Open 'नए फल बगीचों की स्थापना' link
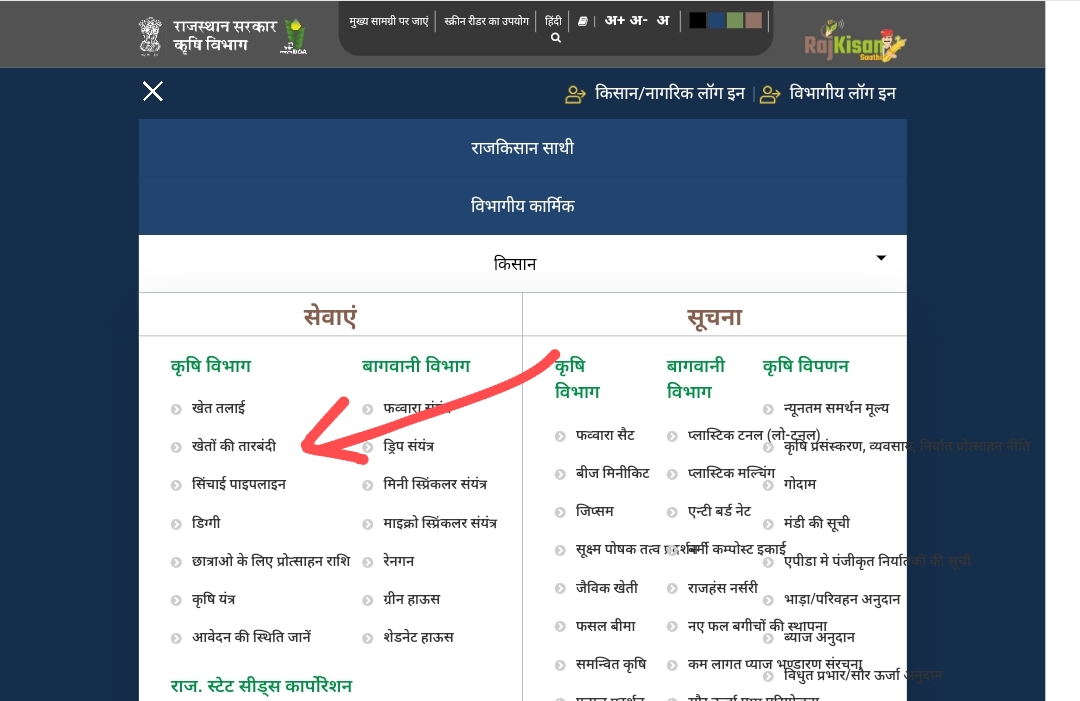The height and width of the screenshot is (701, 1080). pos(757,626)
